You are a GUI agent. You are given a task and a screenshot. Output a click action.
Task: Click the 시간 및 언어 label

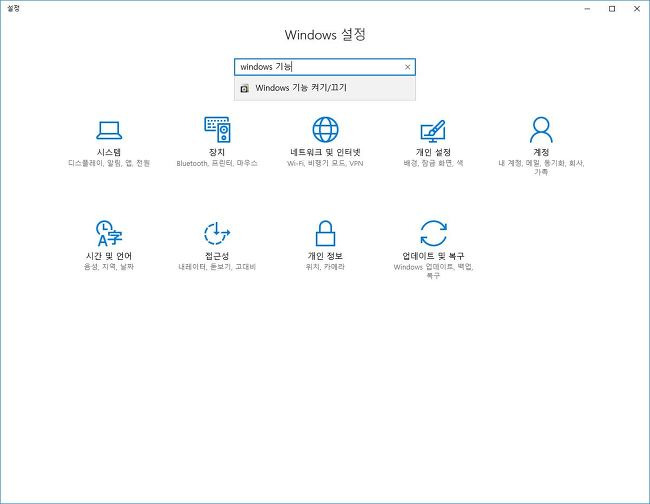pos(109,256)
